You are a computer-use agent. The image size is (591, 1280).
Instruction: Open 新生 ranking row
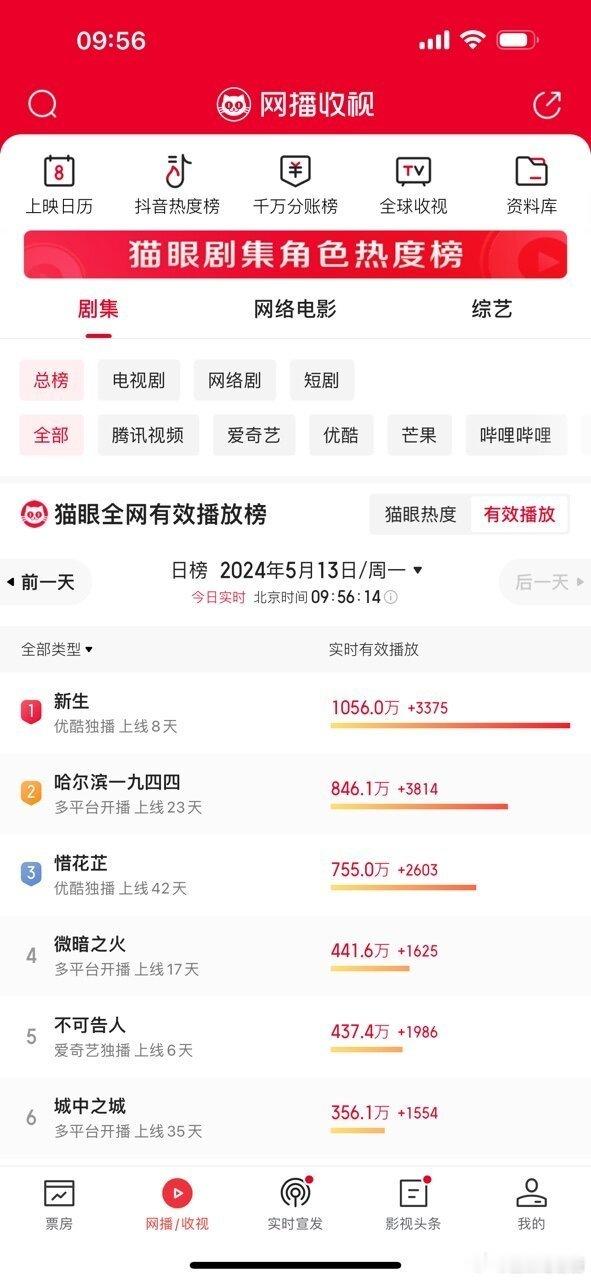pos(295,713)
